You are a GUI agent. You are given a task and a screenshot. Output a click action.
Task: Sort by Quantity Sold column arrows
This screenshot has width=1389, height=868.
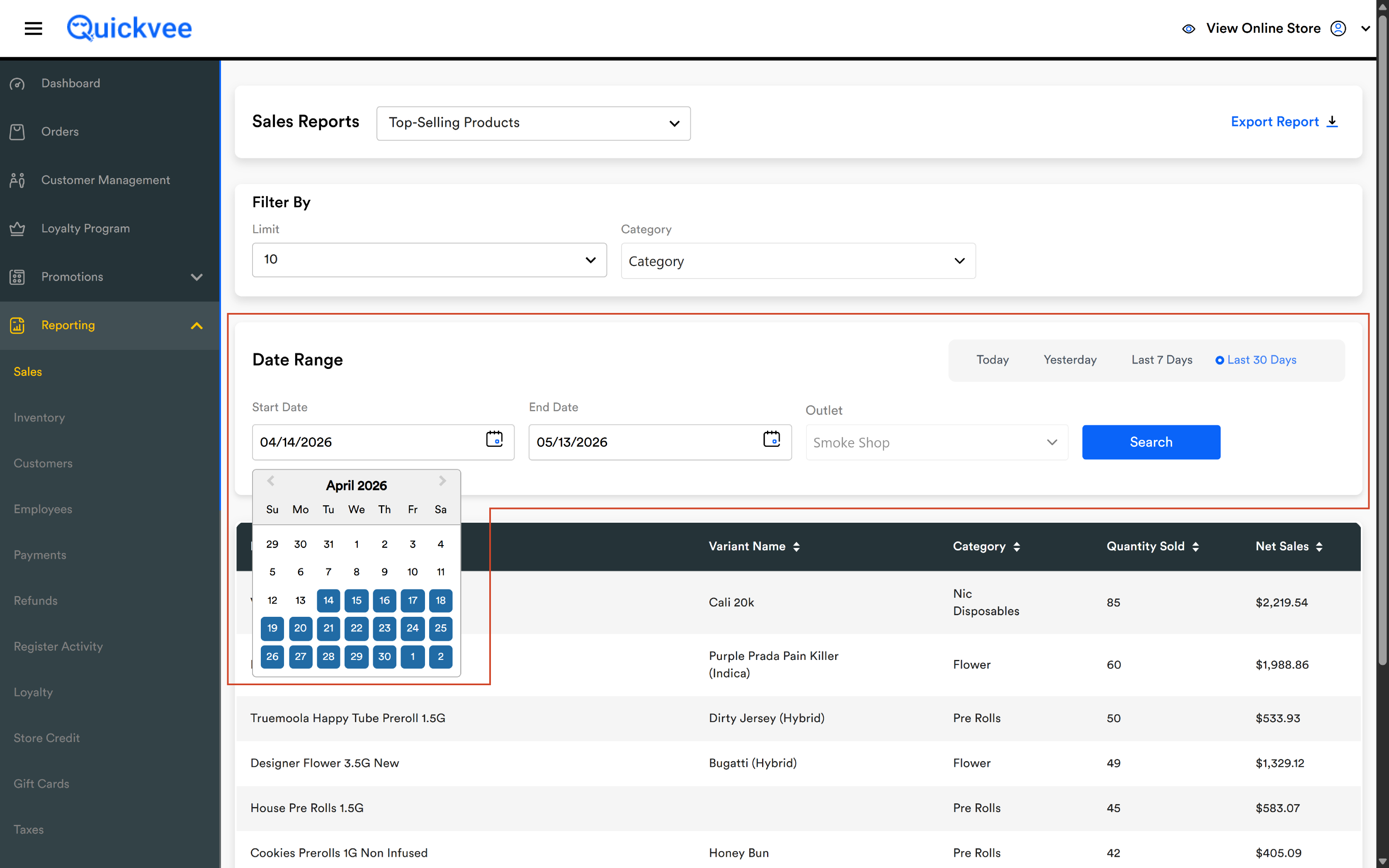[1195, 546]
